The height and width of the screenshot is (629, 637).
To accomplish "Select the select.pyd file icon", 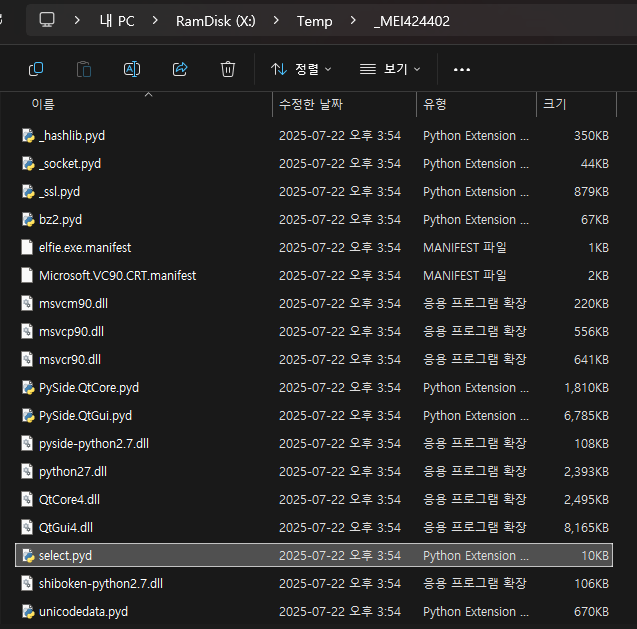I will [x=28, y=555].
